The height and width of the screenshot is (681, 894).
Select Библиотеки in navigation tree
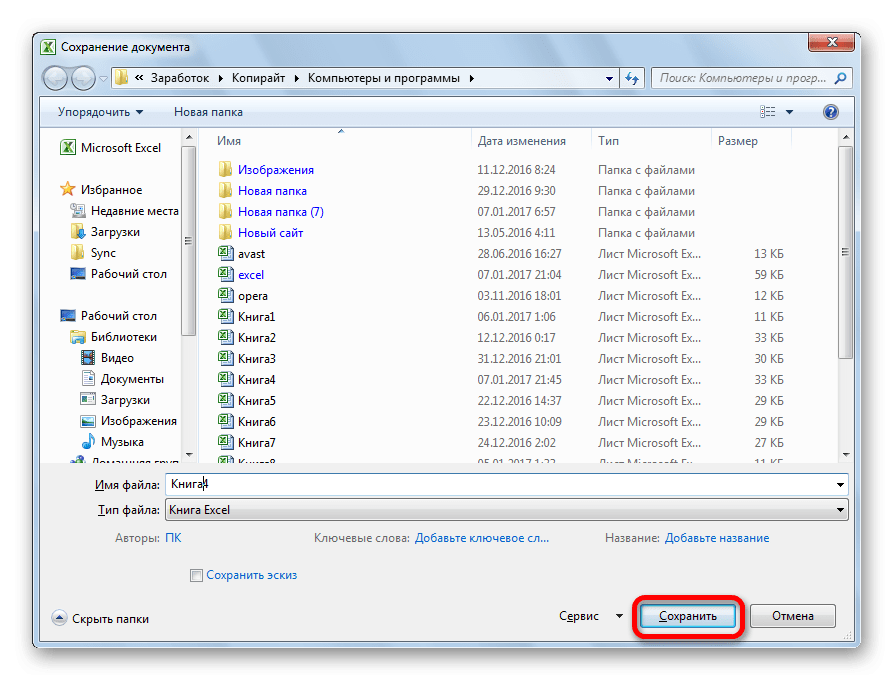pos(114,337)
